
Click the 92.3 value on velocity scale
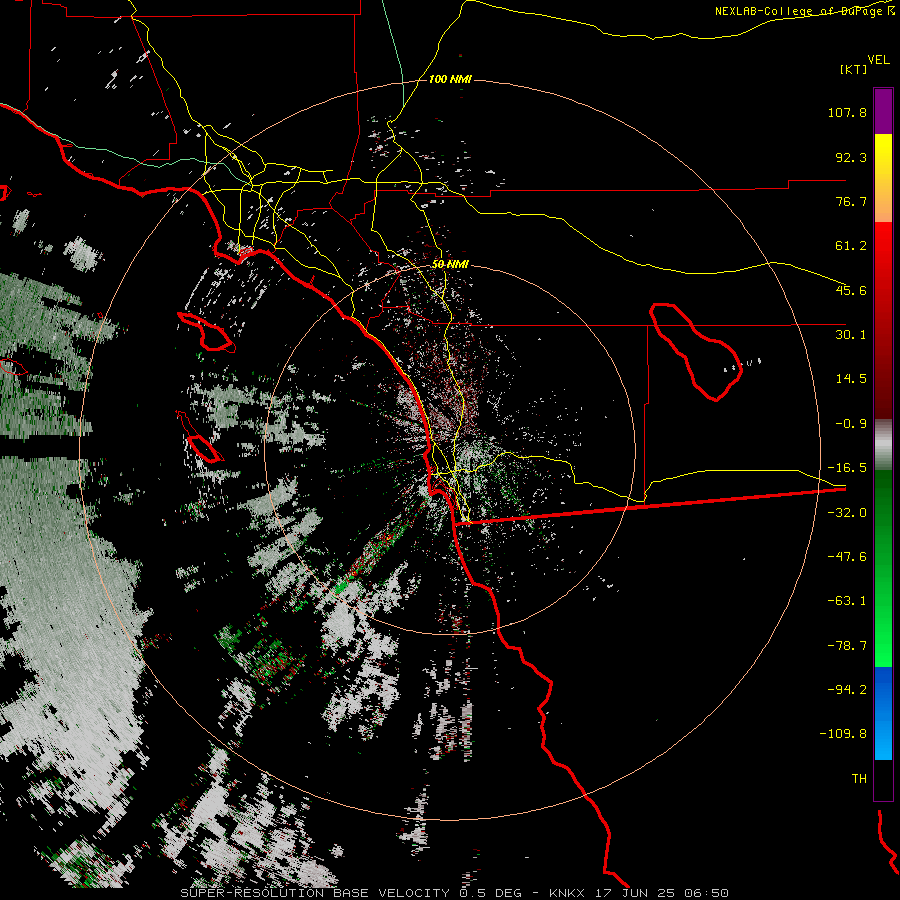coord(851,157)
